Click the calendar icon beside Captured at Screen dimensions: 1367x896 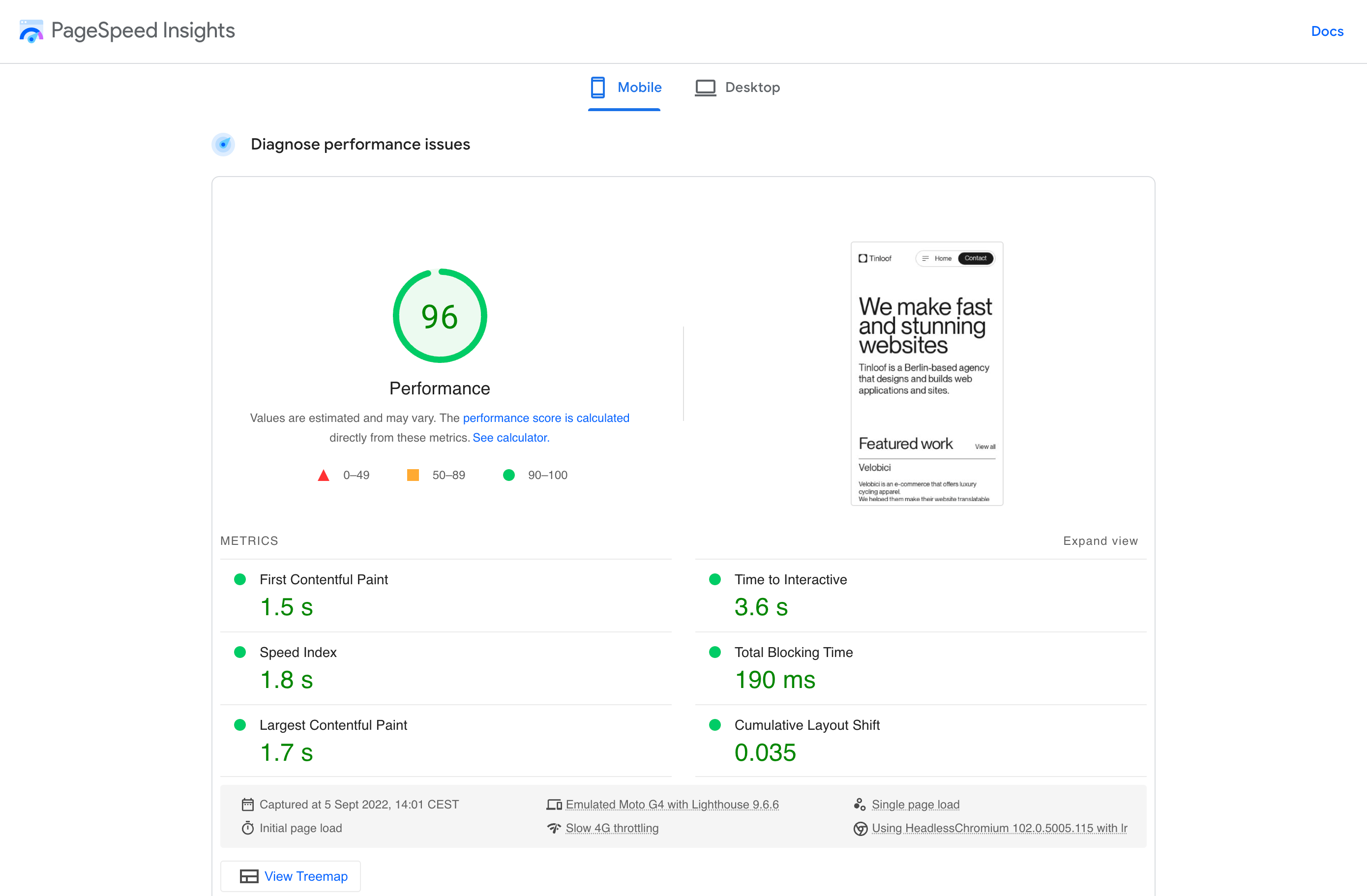point(247,804)
